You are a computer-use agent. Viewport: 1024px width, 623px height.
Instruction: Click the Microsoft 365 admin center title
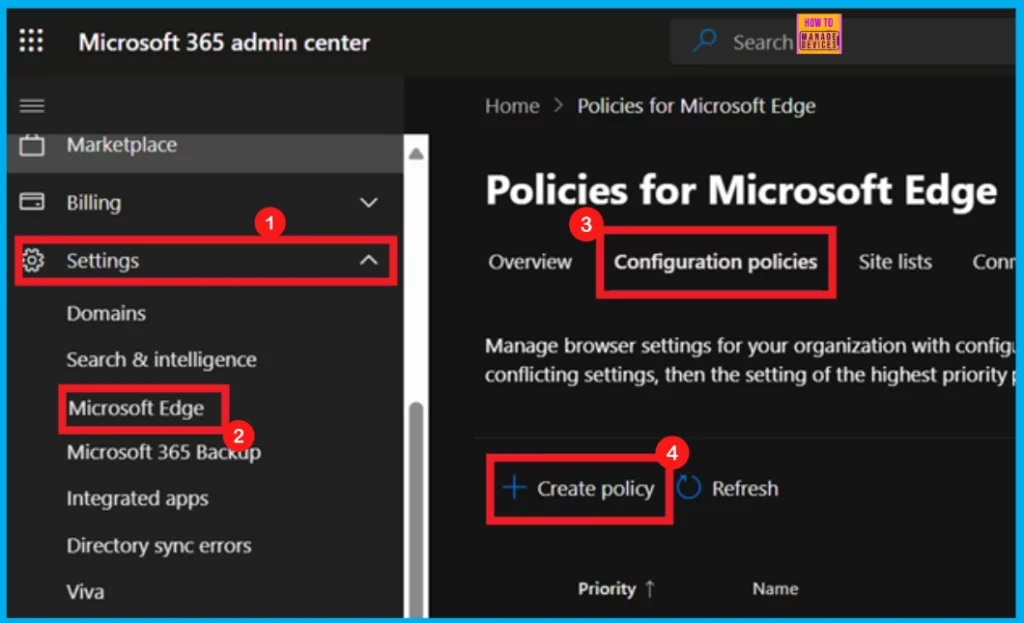coord(224,42)
